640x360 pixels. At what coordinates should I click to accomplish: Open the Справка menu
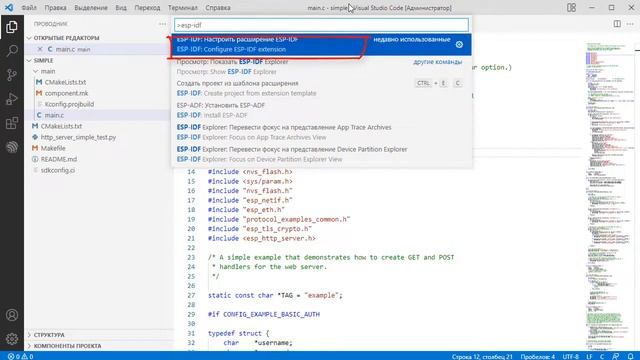click(x=218, y=8)
